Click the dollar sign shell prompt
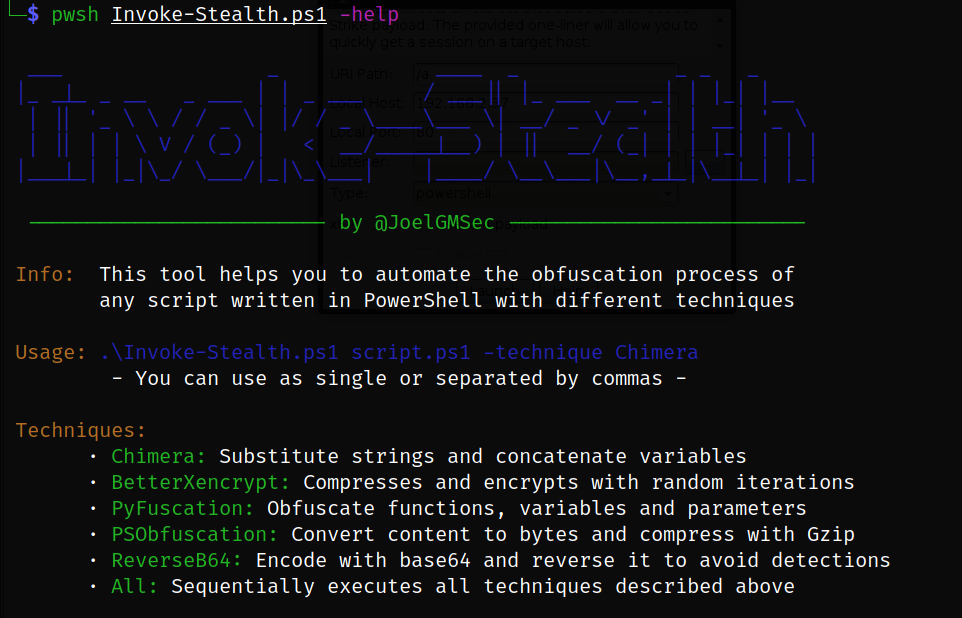 (x=32, y=15)
